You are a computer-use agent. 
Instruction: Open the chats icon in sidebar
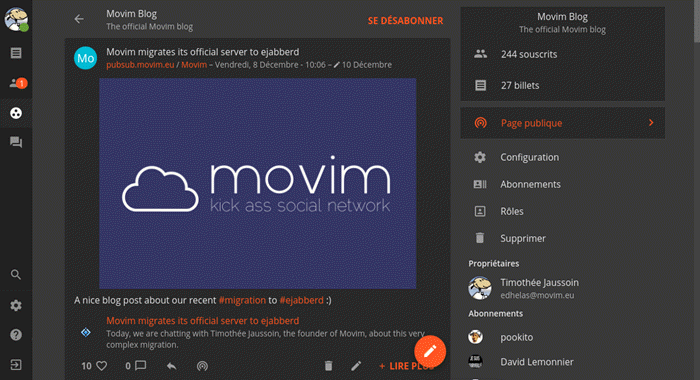pos(16,142)
